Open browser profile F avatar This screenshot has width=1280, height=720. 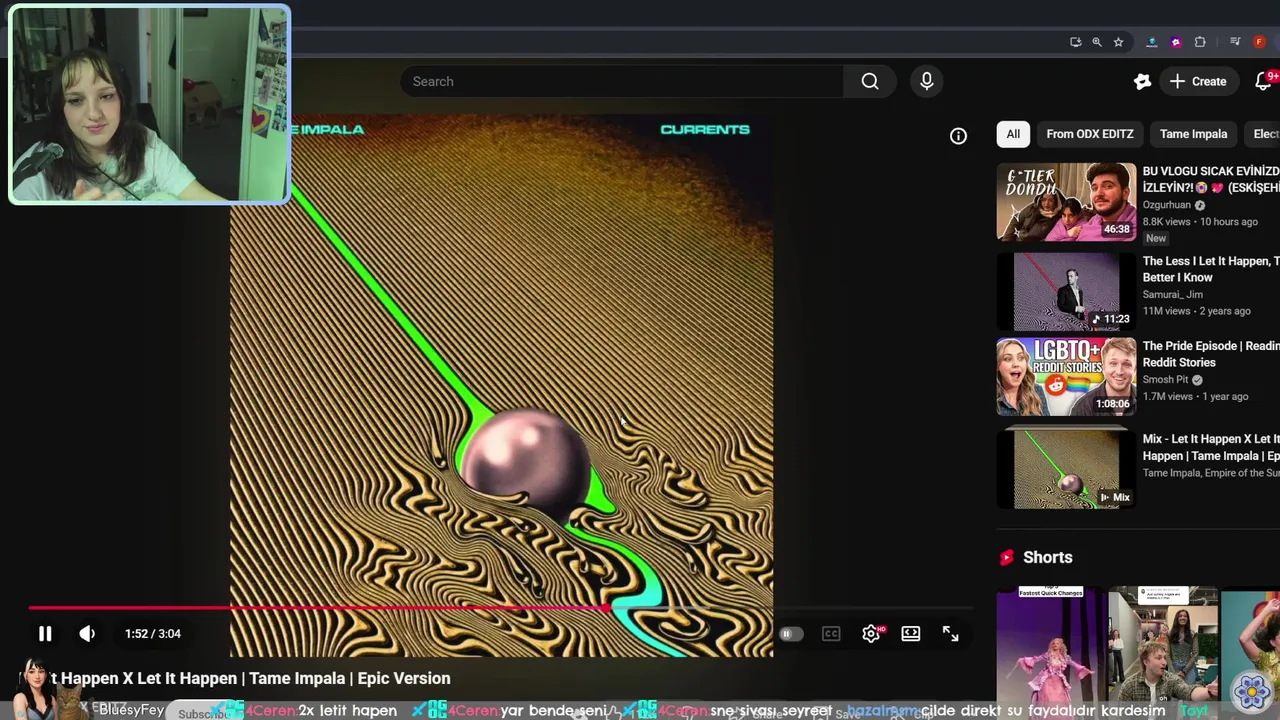click(x=1260, y=42)
